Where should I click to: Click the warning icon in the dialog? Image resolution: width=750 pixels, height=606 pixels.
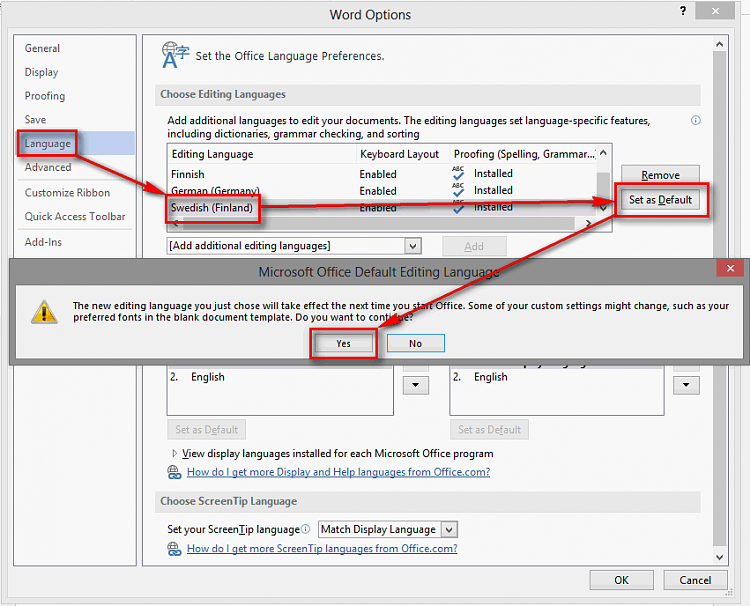pos(44,312)
